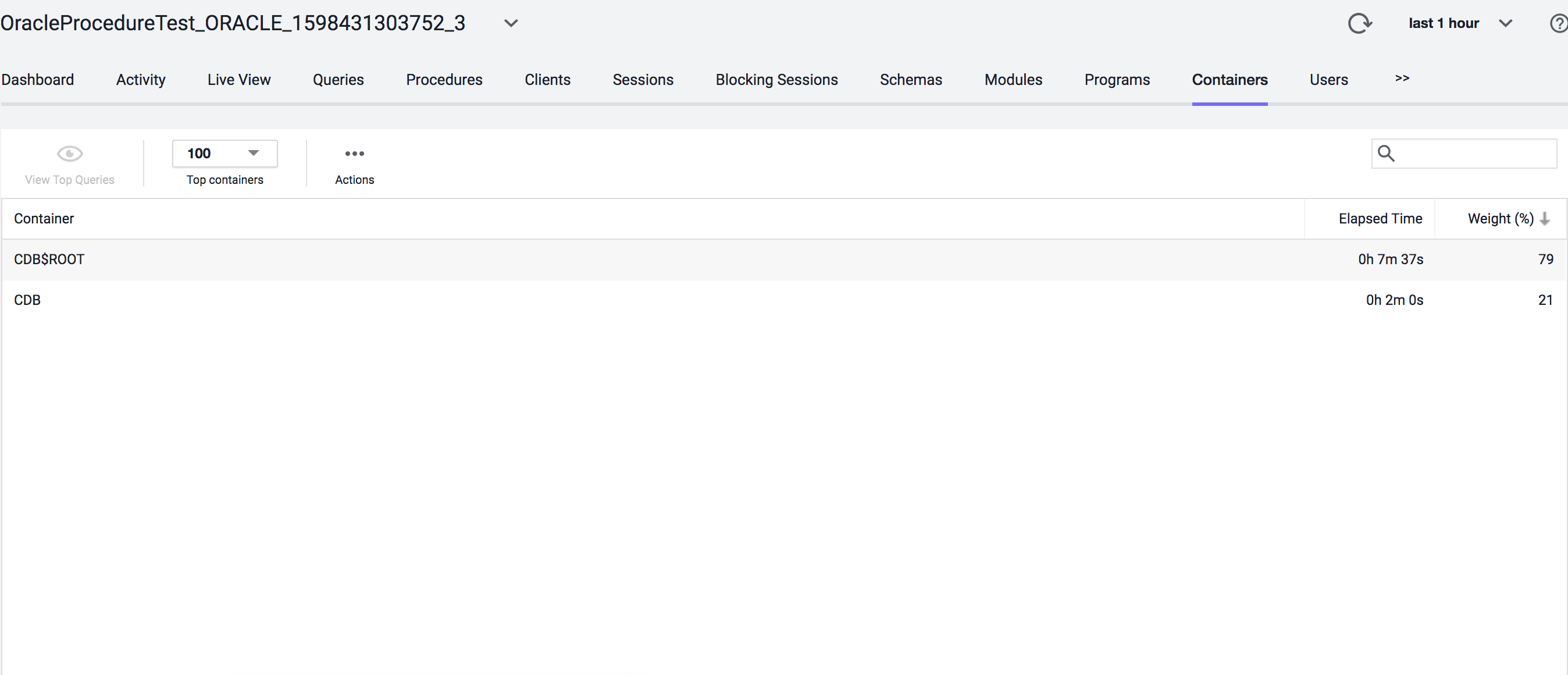The image size is (1568, 675).
Task: Click the 0h 2m 0s elapsed time cell
Action: (x=1395, y=300)
